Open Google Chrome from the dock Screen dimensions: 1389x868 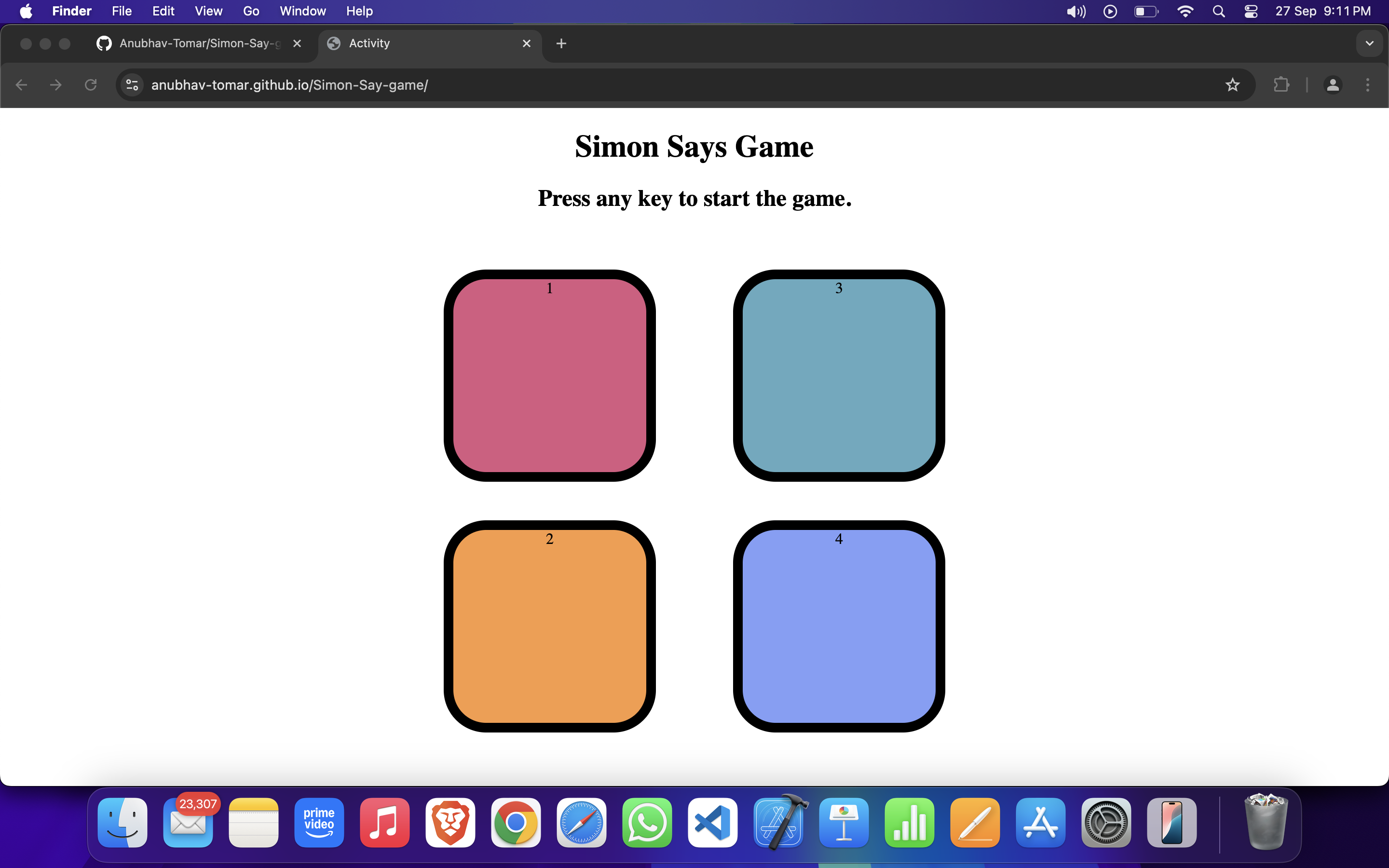pos(514,823)
